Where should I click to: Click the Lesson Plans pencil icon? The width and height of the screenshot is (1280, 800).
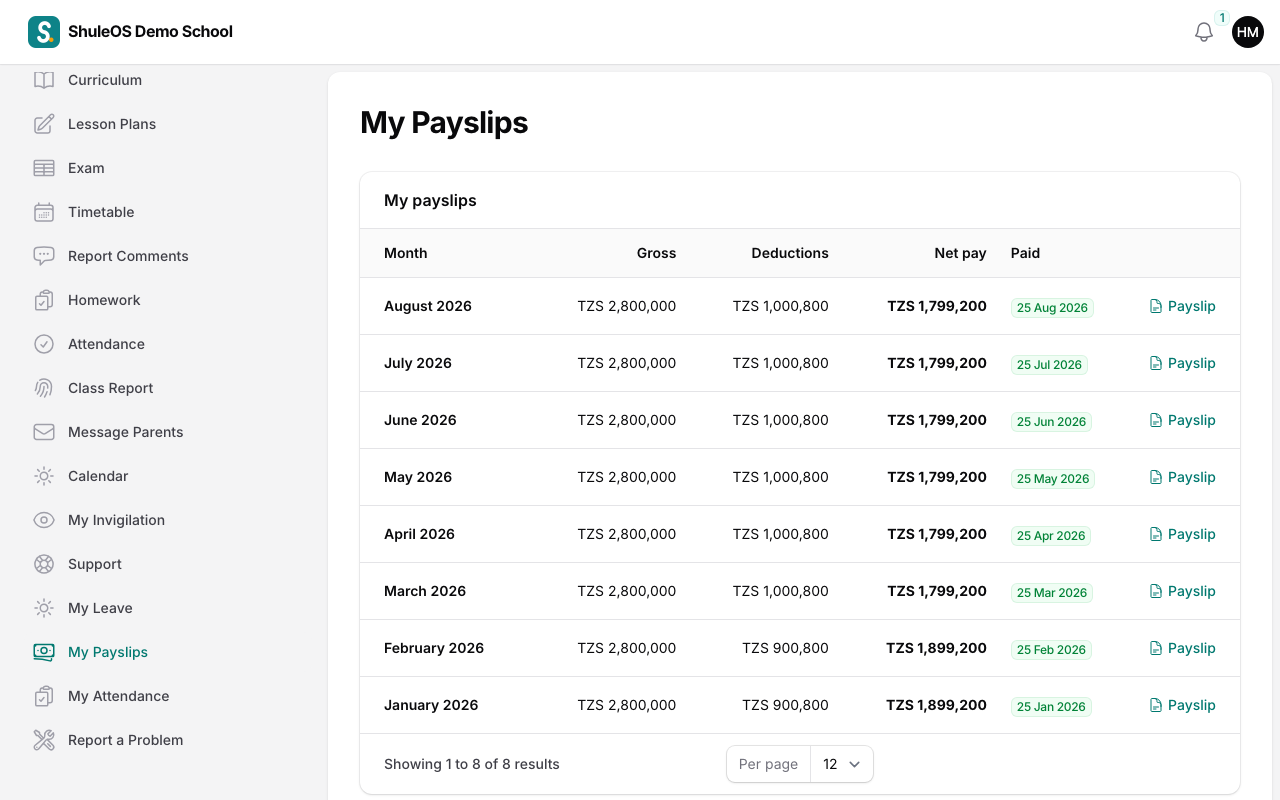point(44,124)
